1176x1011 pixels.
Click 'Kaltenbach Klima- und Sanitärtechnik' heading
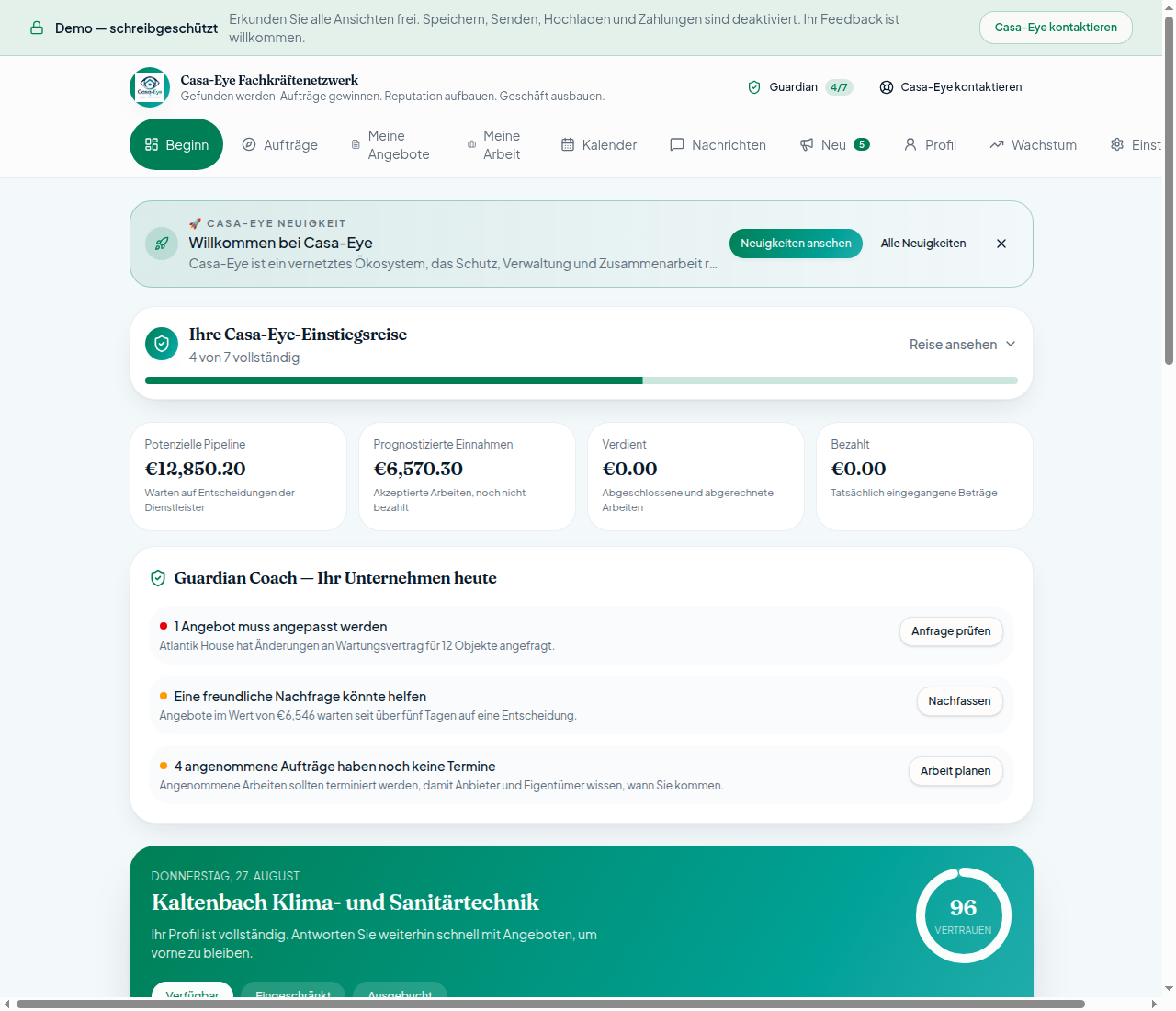345,903
